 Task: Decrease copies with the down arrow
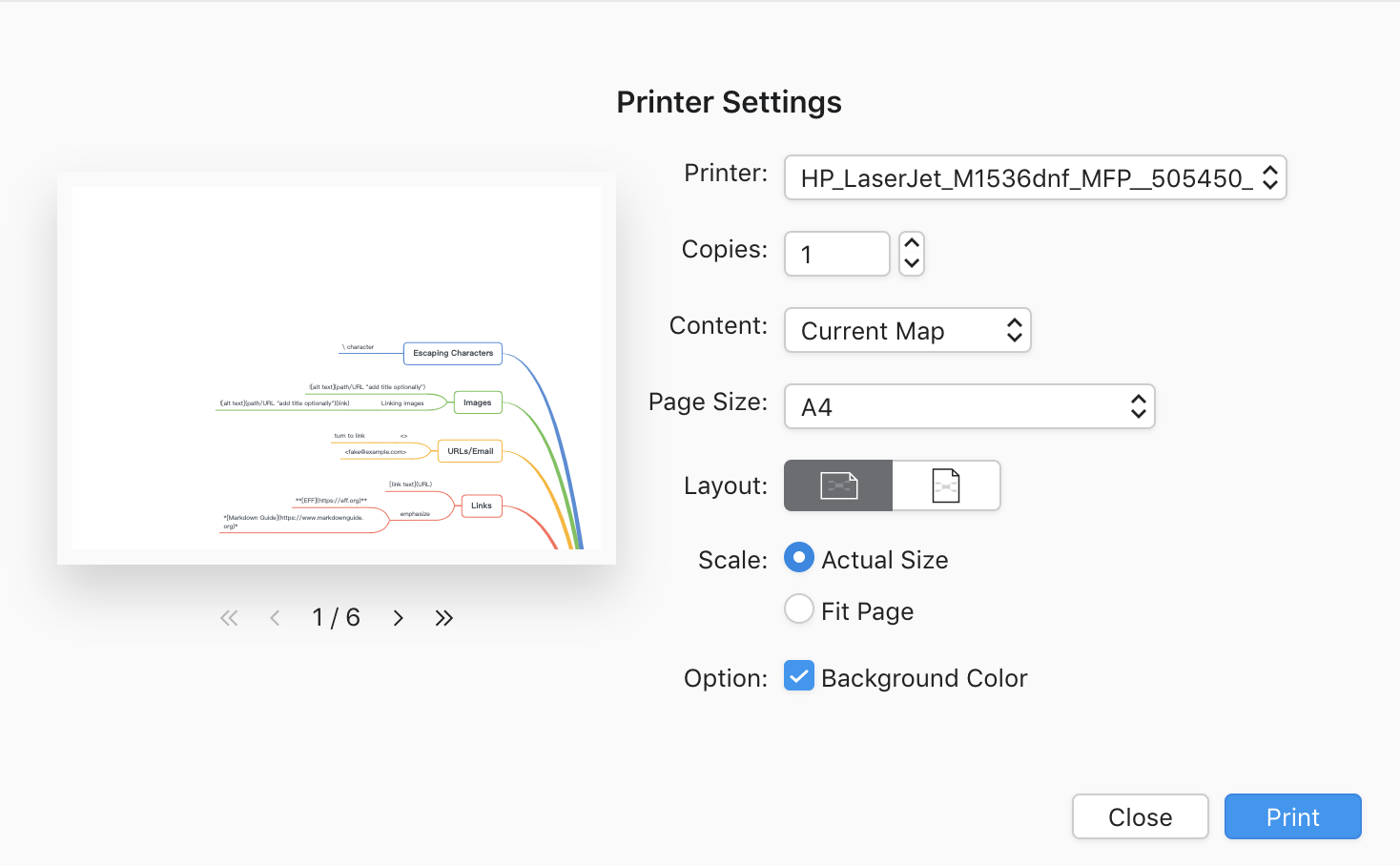(912, 264)
